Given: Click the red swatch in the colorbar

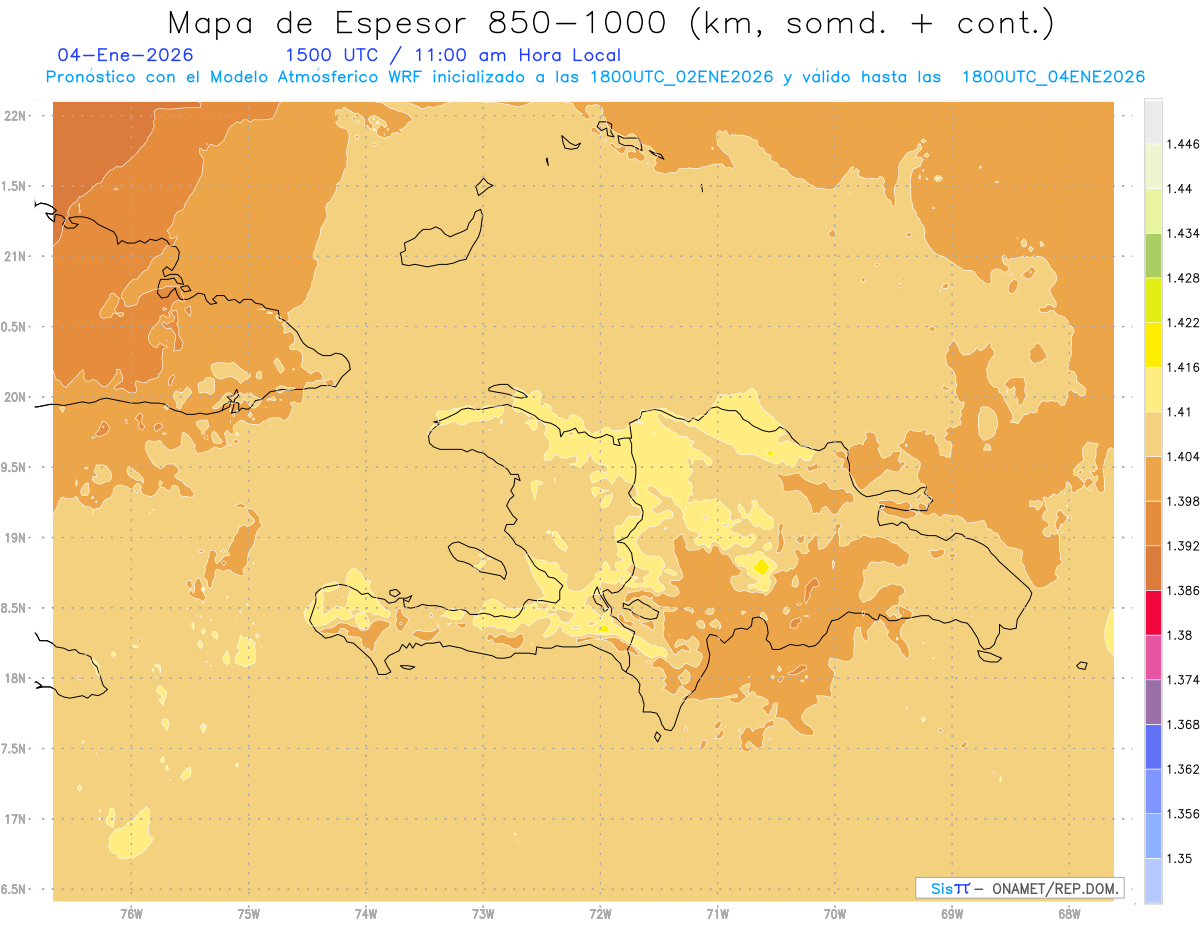Looking at the screenshot, I should 1153,613.
